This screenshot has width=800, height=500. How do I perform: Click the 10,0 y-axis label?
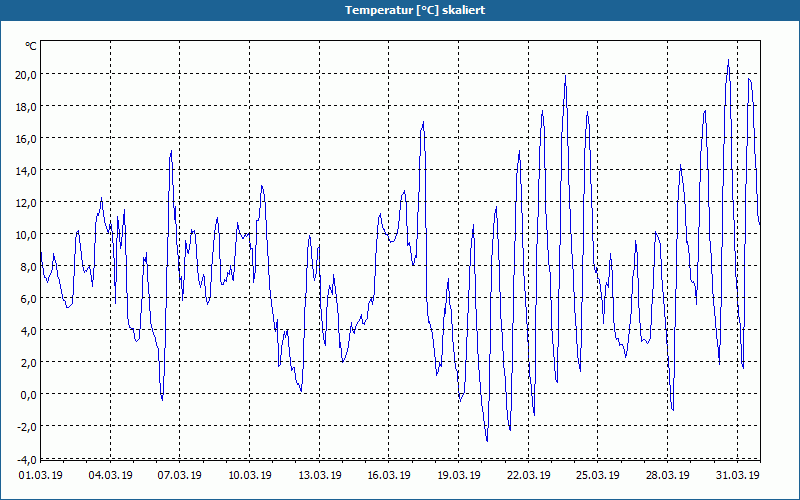(26, 235)
